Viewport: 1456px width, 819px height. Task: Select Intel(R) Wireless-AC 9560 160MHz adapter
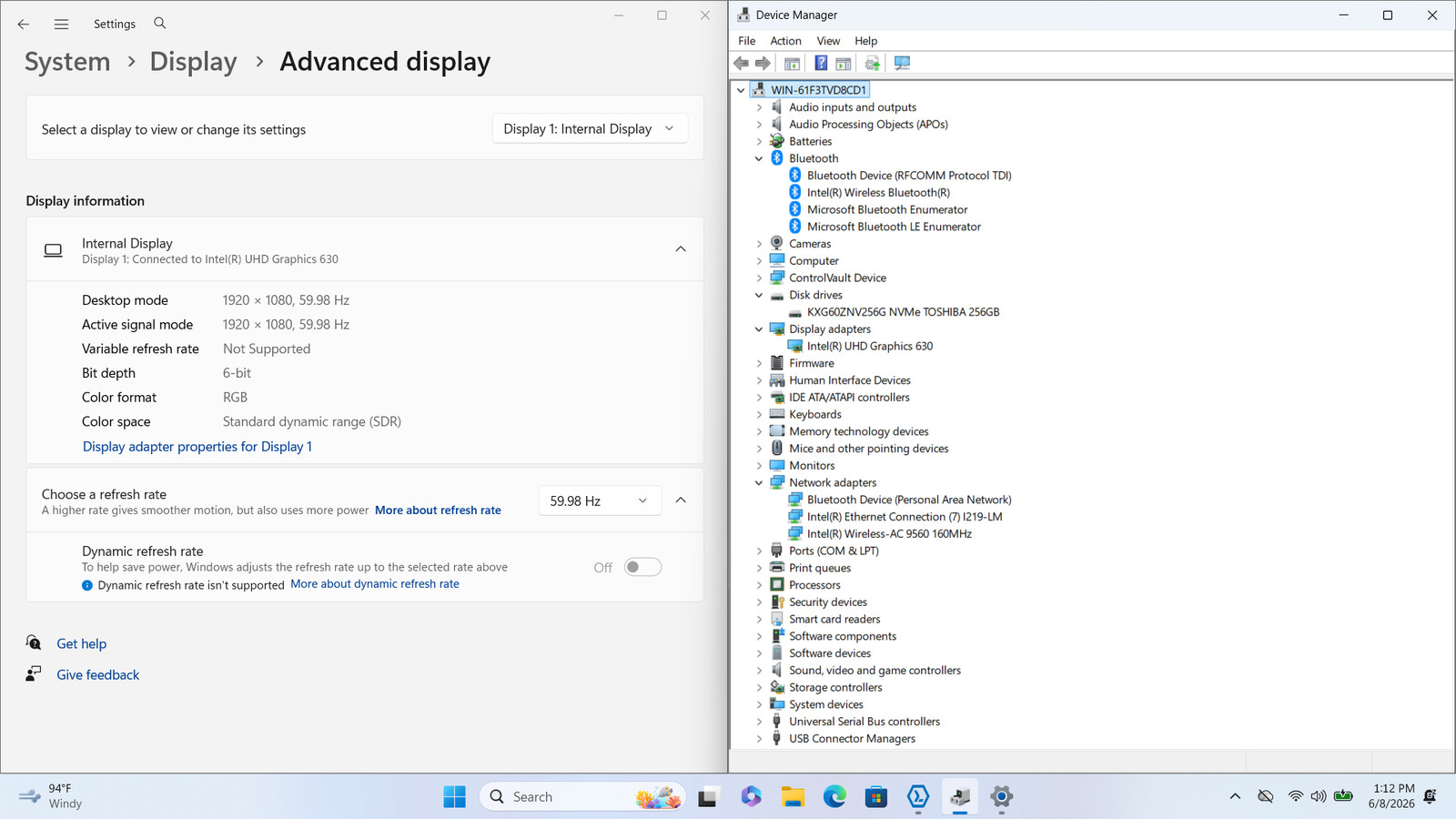889,533
